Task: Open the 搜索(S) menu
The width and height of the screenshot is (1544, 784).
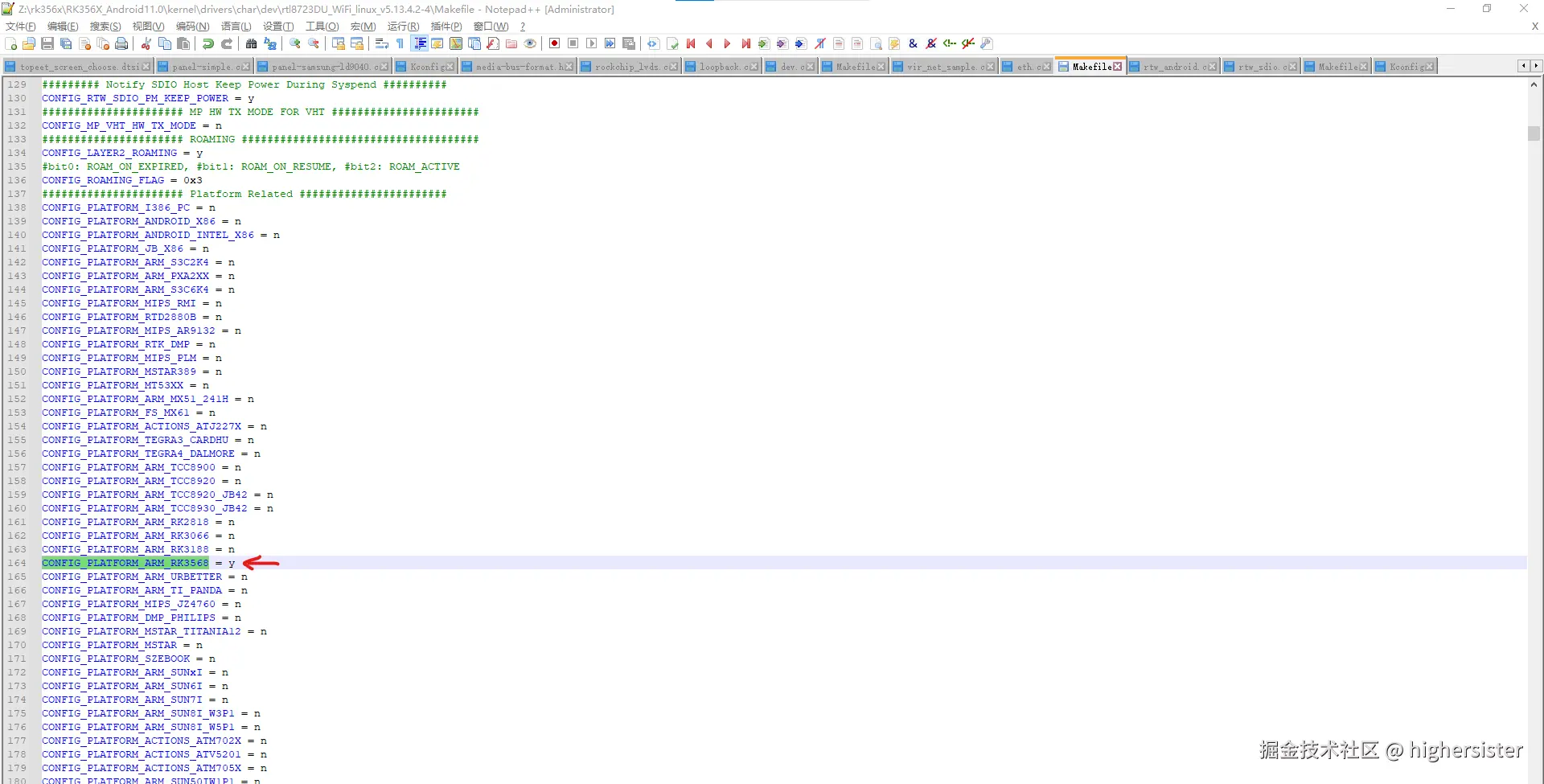Action: [105, 27]
